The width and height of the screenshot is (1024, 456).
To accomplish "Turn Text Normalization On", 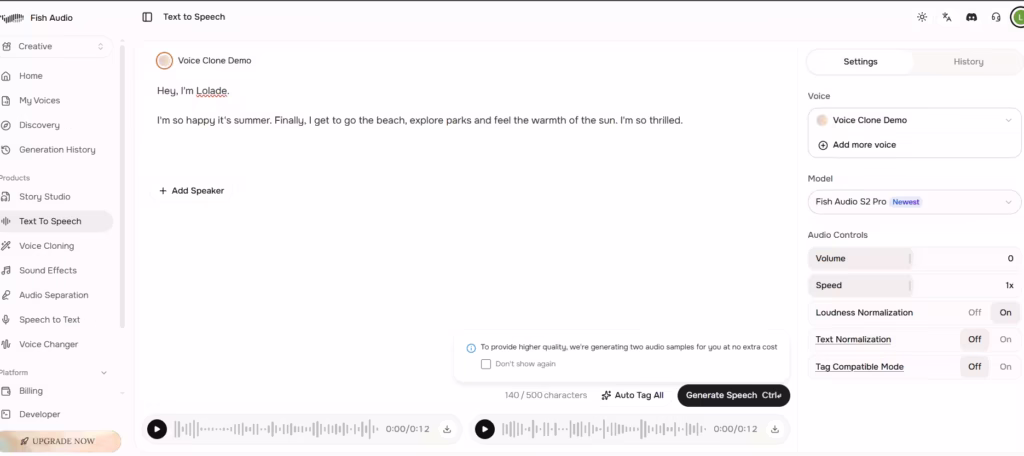I will click(1006, 340).
